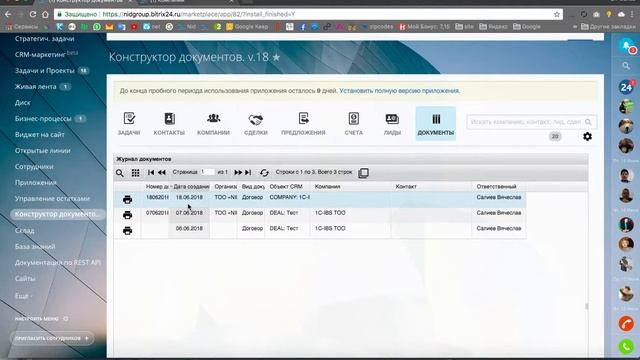Print the document dated 07.06.2018
Viewport: 640px width, 360px height.
point(127,215)
